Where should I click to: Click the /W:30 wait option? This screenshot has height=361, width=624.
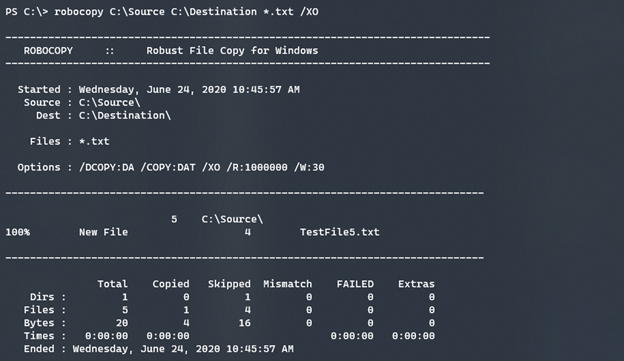click(309, 167)
